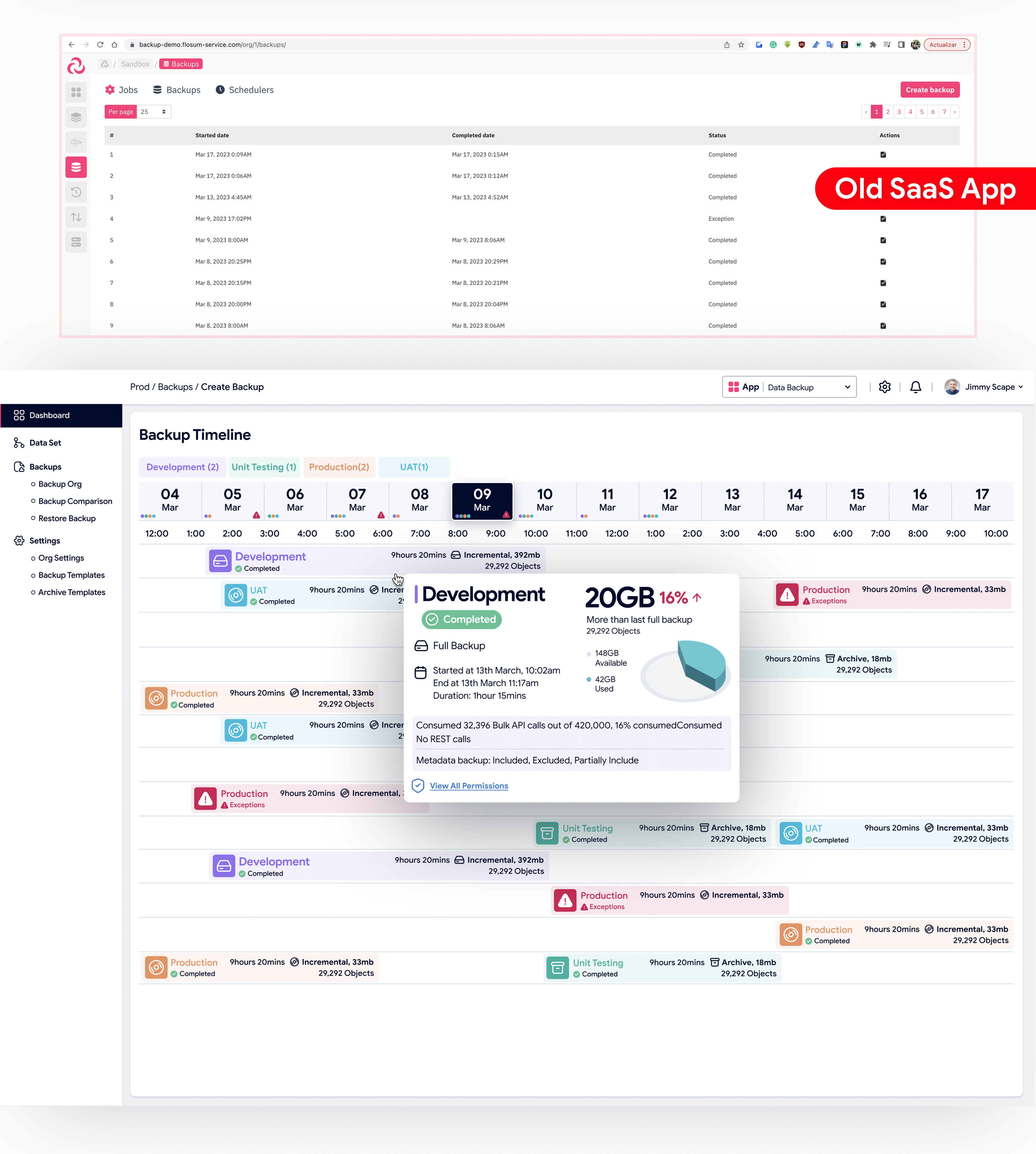
Task: Open the View All Permissions link
Action: [x=468, y=786]
